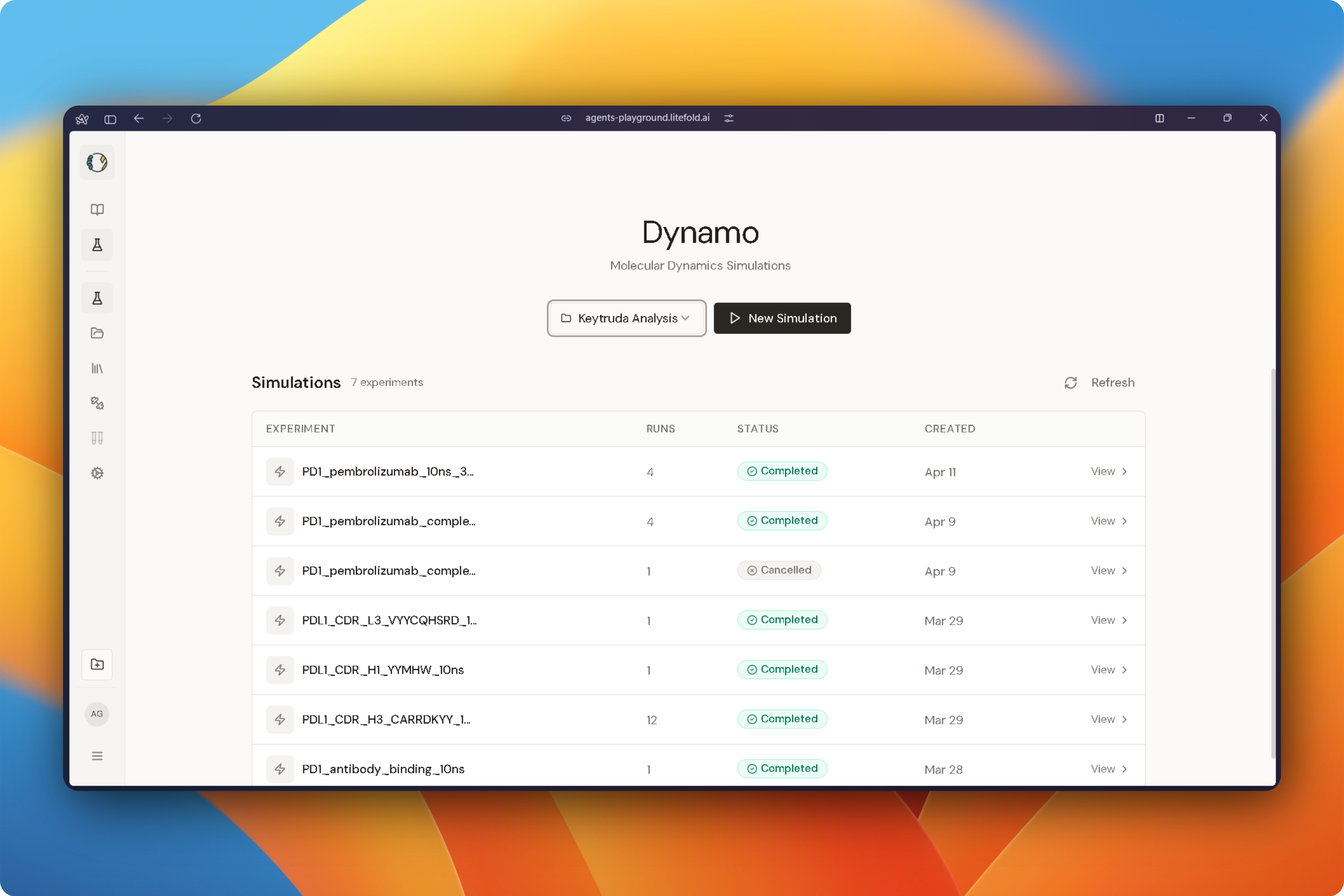This screenshot has height=896, width=1344.
Task: Click the molecule link icon in sidebar
Action: (97, 403)
